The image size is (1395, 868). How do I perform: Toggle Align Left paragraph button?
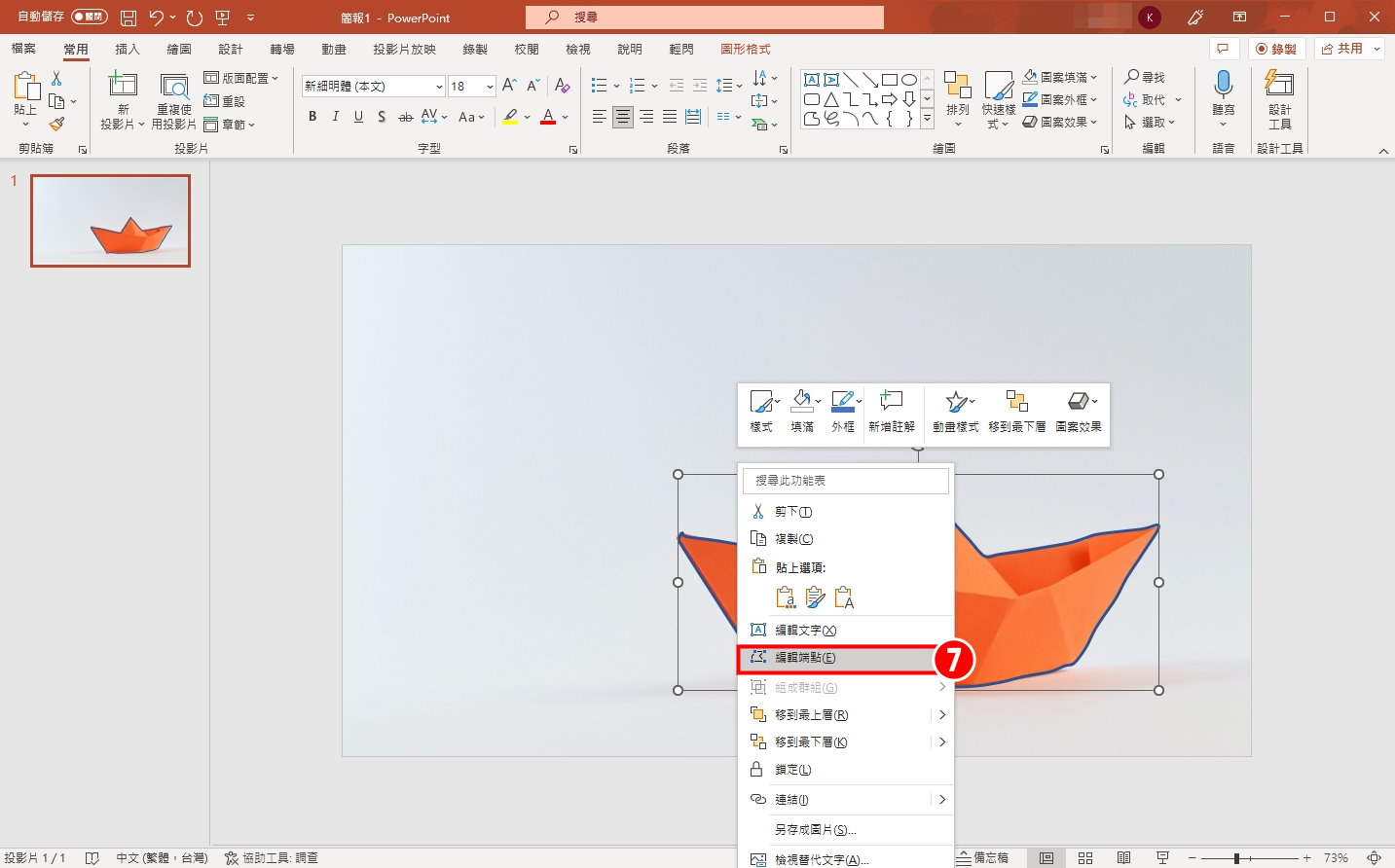600,117
